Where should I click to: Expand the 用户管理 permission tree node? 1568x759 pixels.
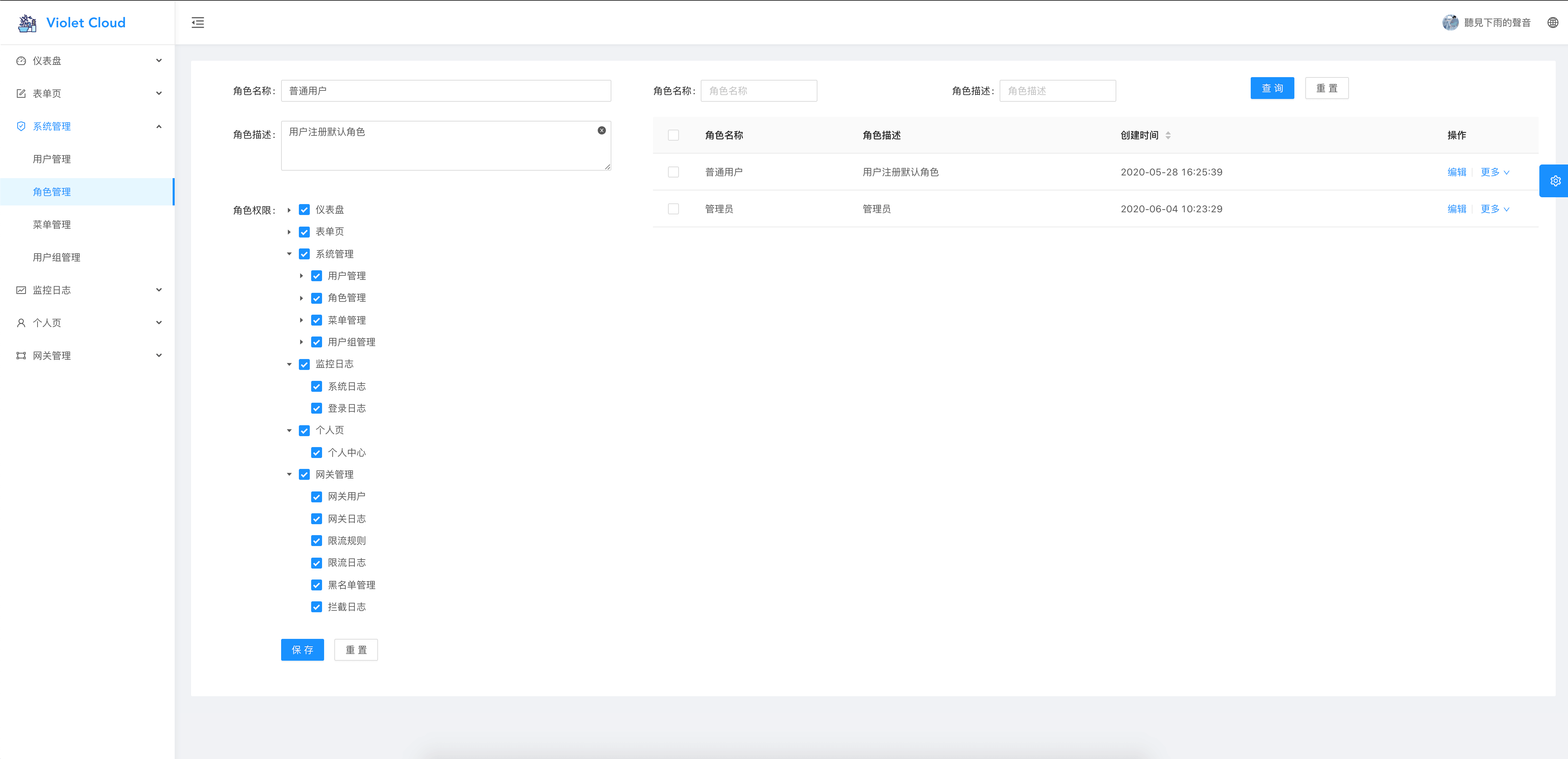click(301, 276)
